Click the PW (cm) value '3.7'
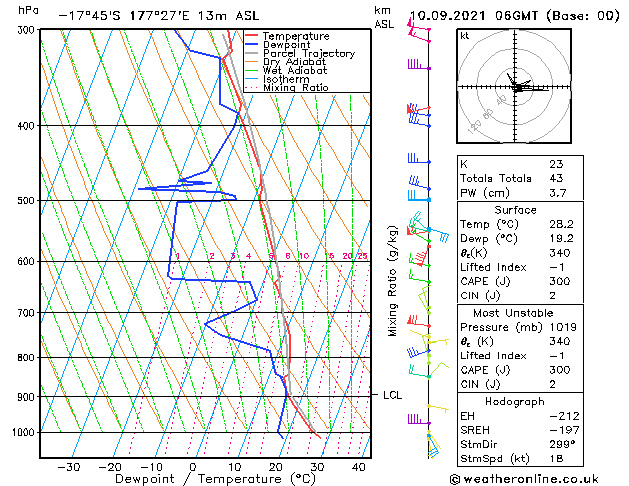This screenshot has height=486, width=629. tap(558, 193)
